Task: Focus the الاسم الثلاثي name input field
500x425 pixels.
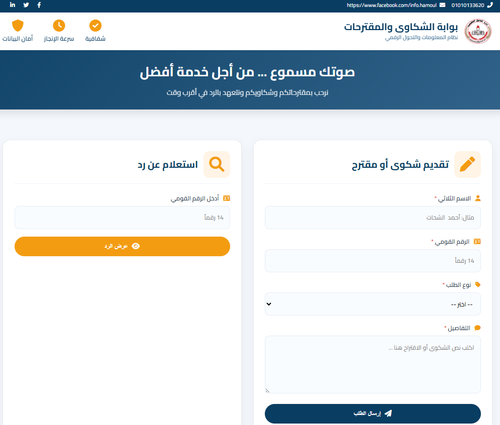Action: (x=373, y=217)
